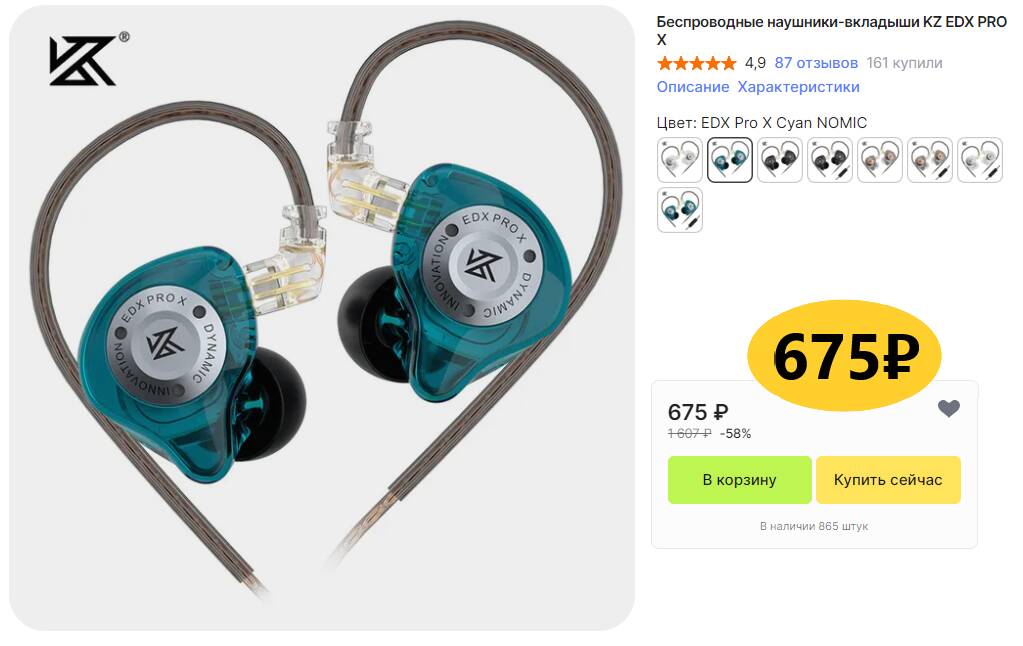The height and width of the screenshot is (646, 1023).
Task: Select the sixth beige swatch with mic
Action: click(x=930, y=160)
